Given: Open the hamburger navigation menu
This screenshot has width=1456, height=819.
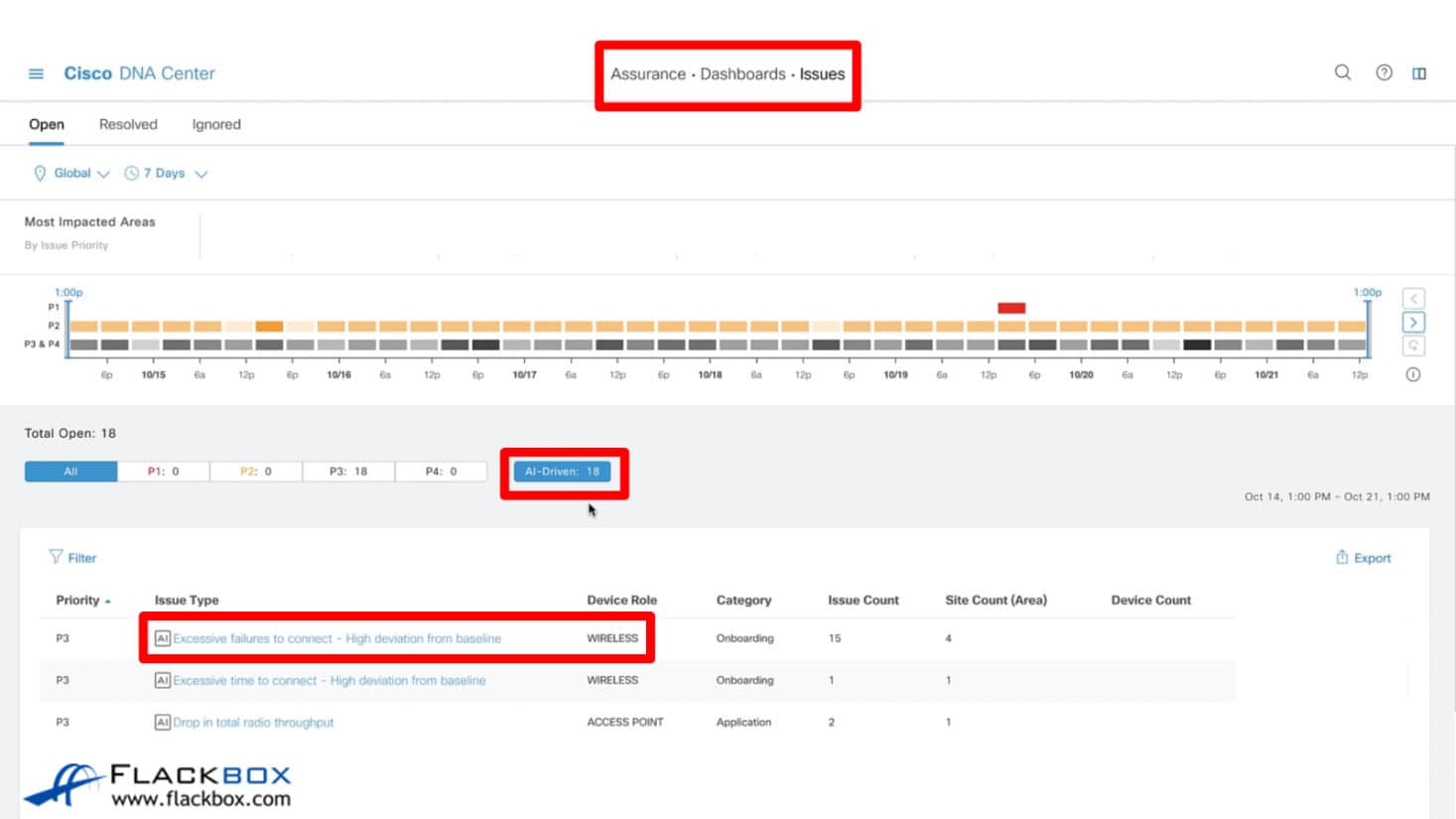Looking at the screenshot, I should tap(36, 73).
